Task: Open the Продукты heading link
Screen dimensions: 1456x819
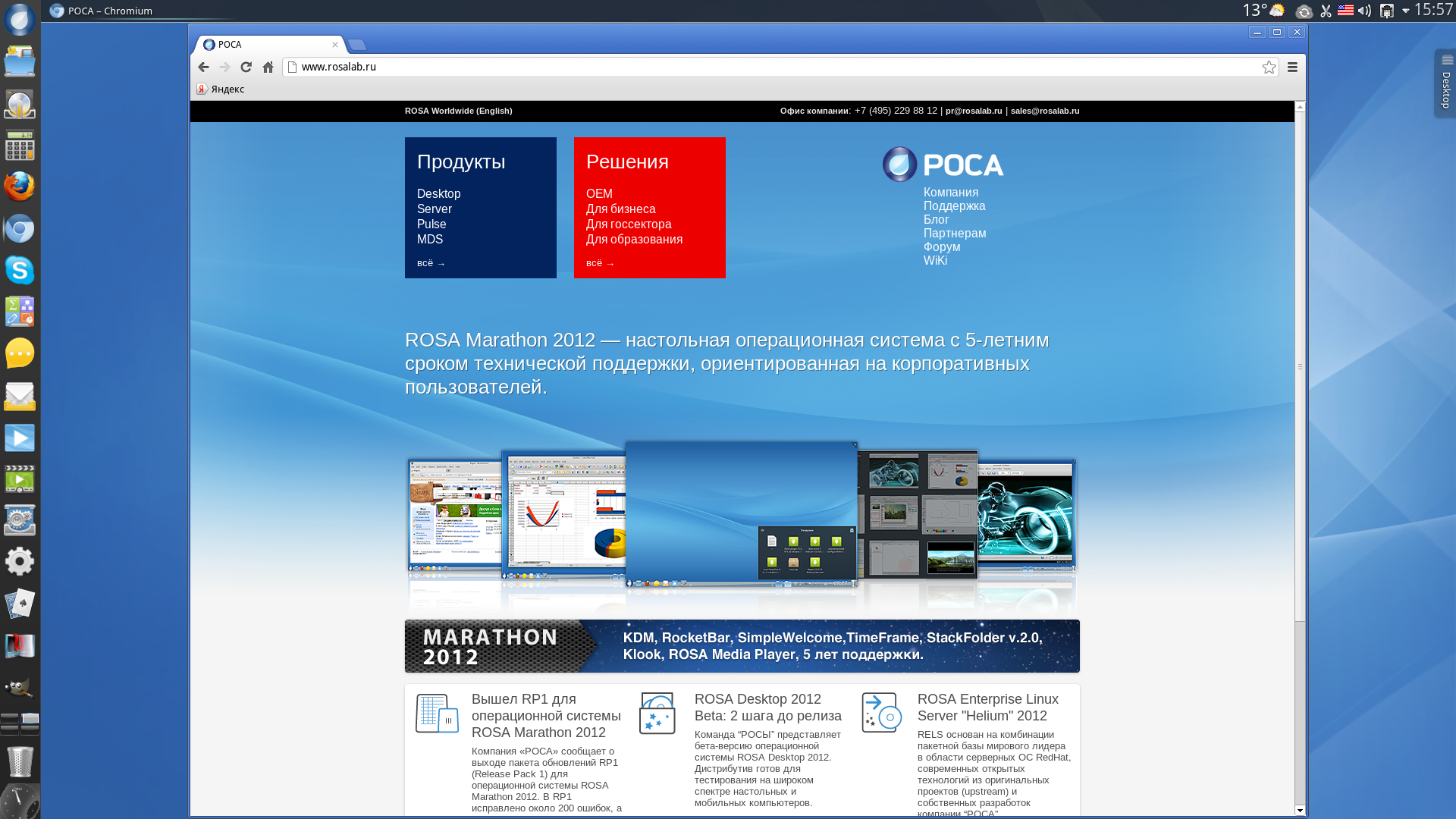Action: click(x=460, y=162)
